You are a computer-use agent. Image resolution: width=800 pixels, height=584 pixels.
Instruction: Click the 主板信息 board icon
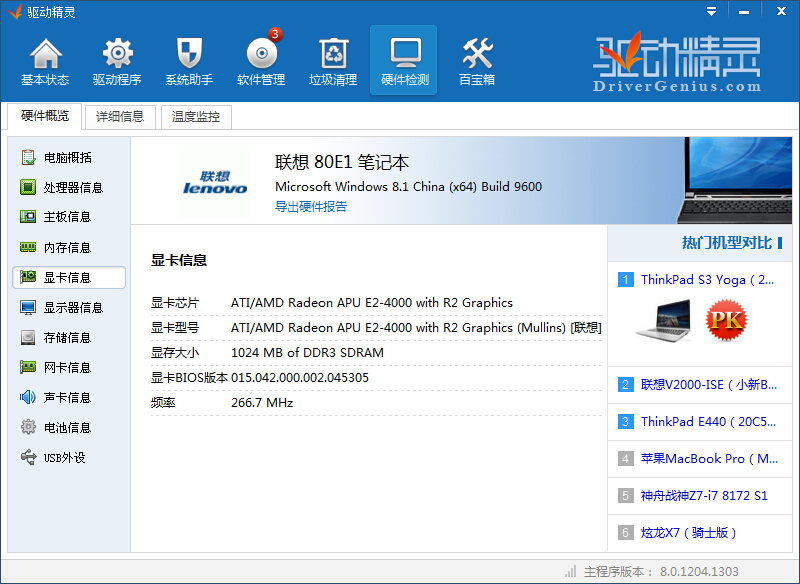coord(28,217)
